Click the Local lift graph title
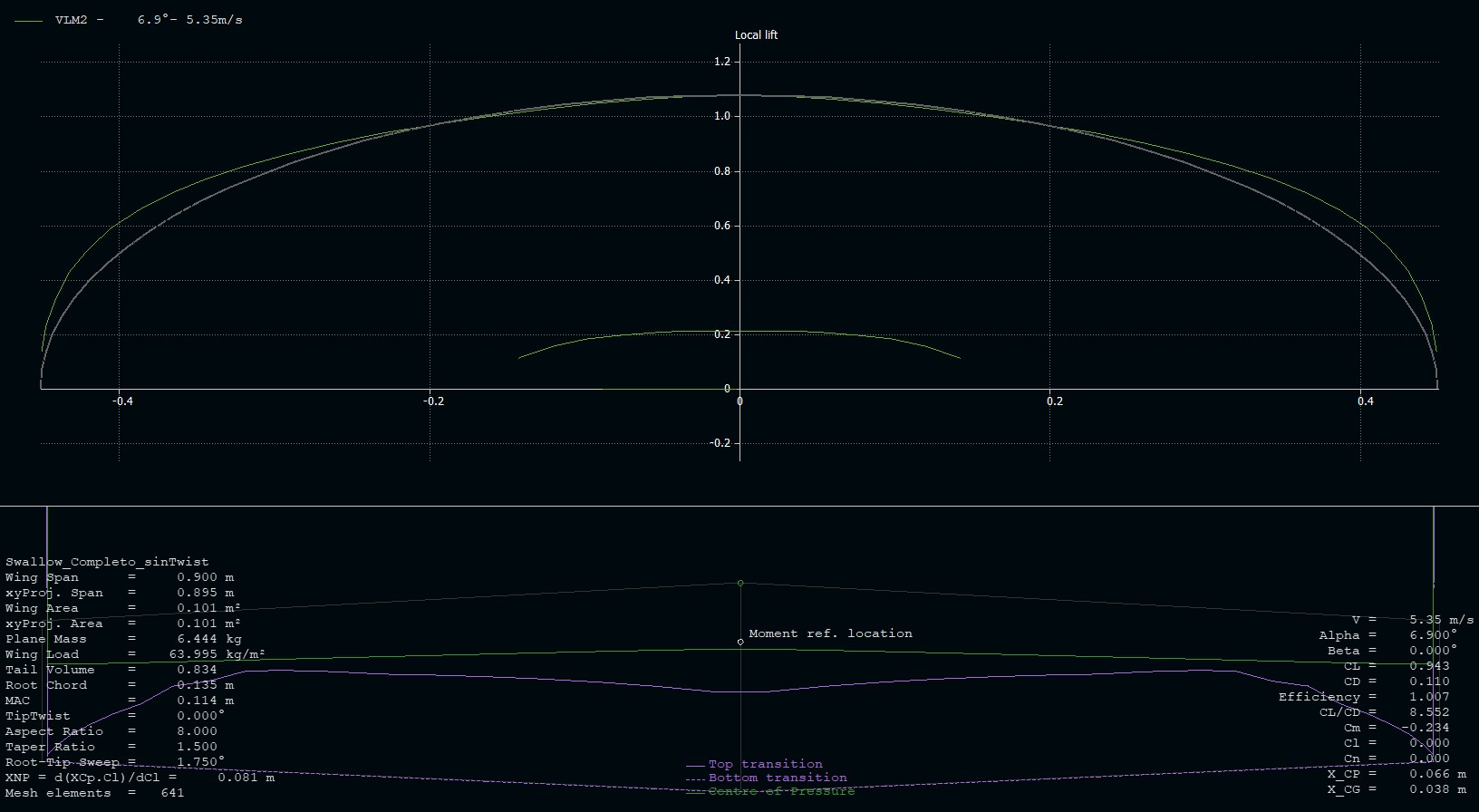The height and width of the screenshot is (812, 1479). pos(756,35)
